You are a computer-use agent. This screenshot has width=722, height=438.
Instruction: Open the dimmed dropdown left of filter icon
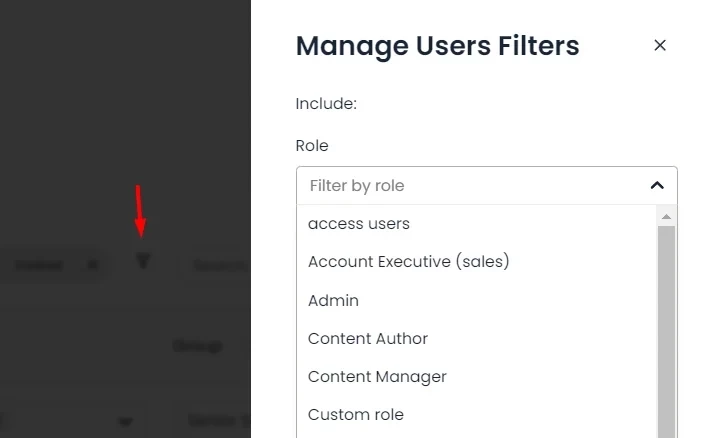tap(55, 265)
